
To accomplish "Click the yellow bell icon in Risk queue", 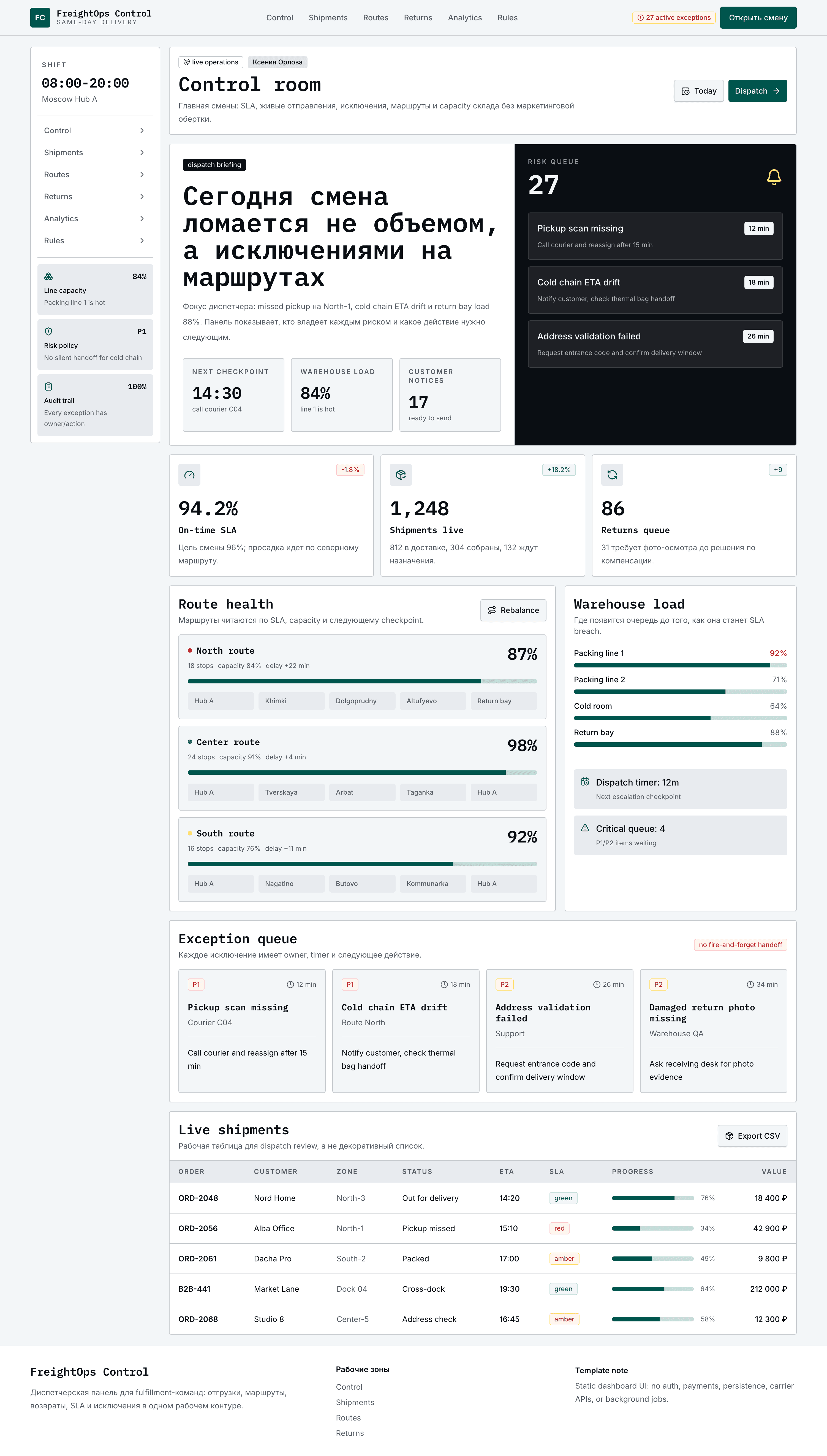I will [774, 177].
